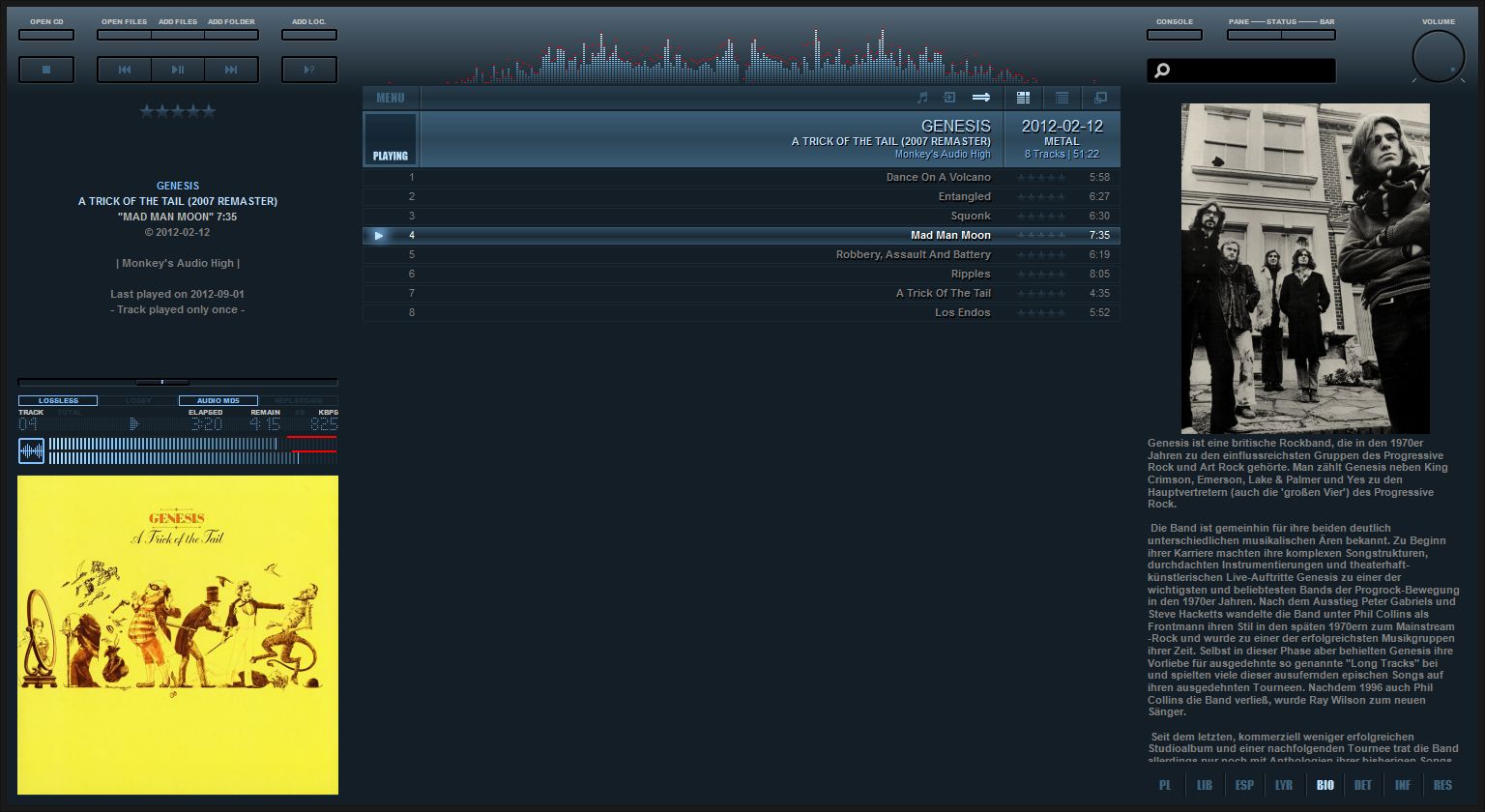Select the track title 'Los Endos'
This screenshot has height=812, width=1485.
pyautogui.click(x=963, y=313)
